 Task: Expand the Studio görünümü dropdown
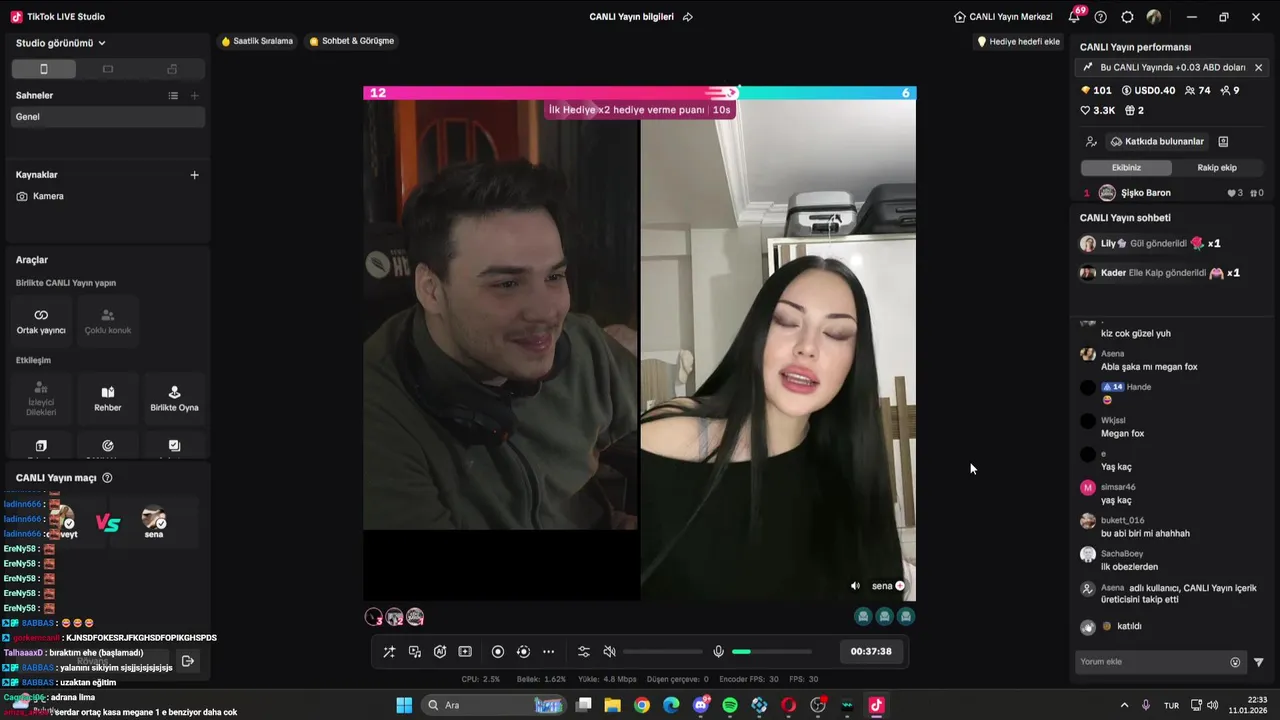tap(61, 43)
